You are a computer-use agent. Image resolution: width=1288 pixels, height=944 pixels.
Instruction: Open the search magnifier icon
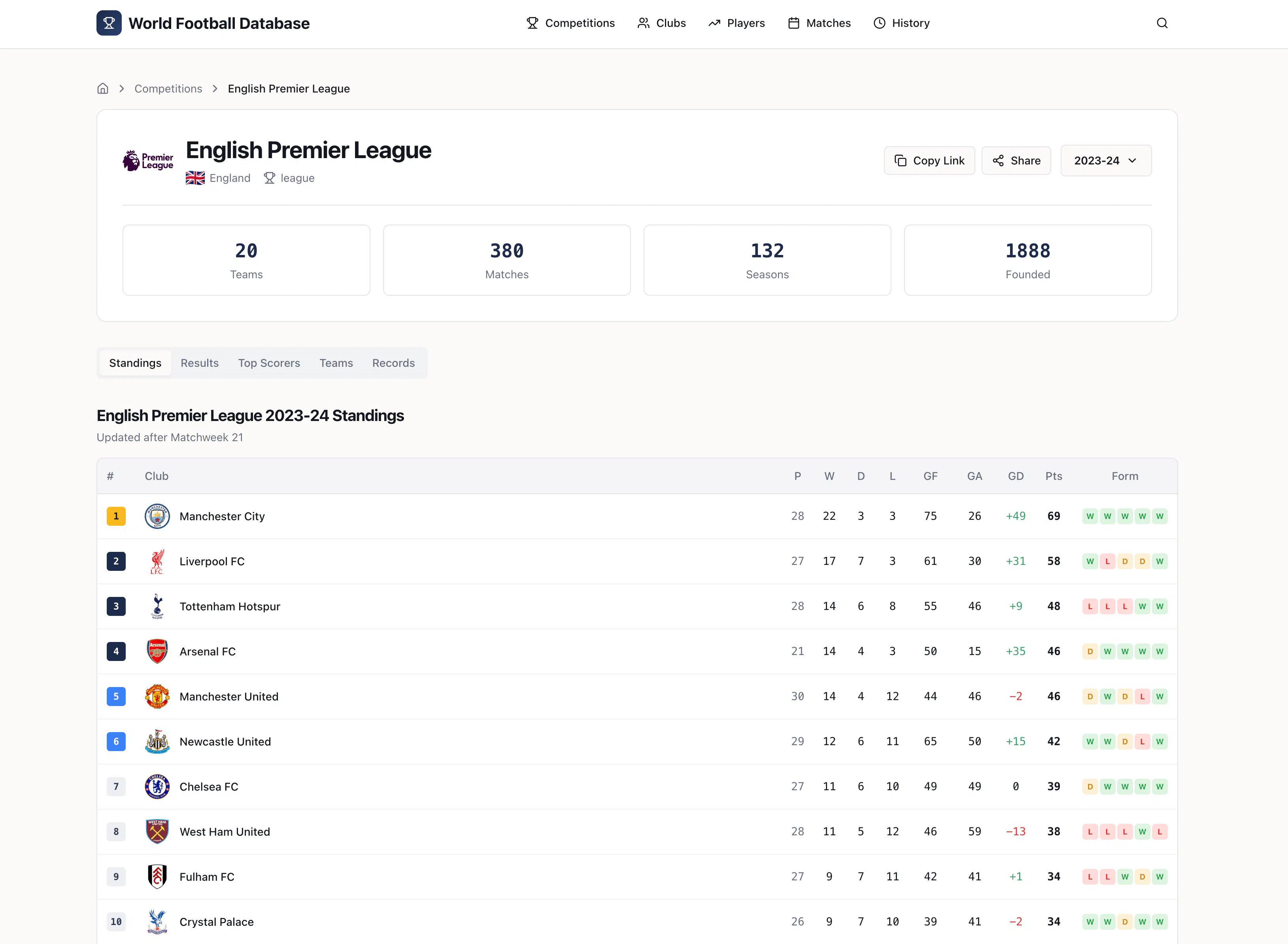[1162, 23]
